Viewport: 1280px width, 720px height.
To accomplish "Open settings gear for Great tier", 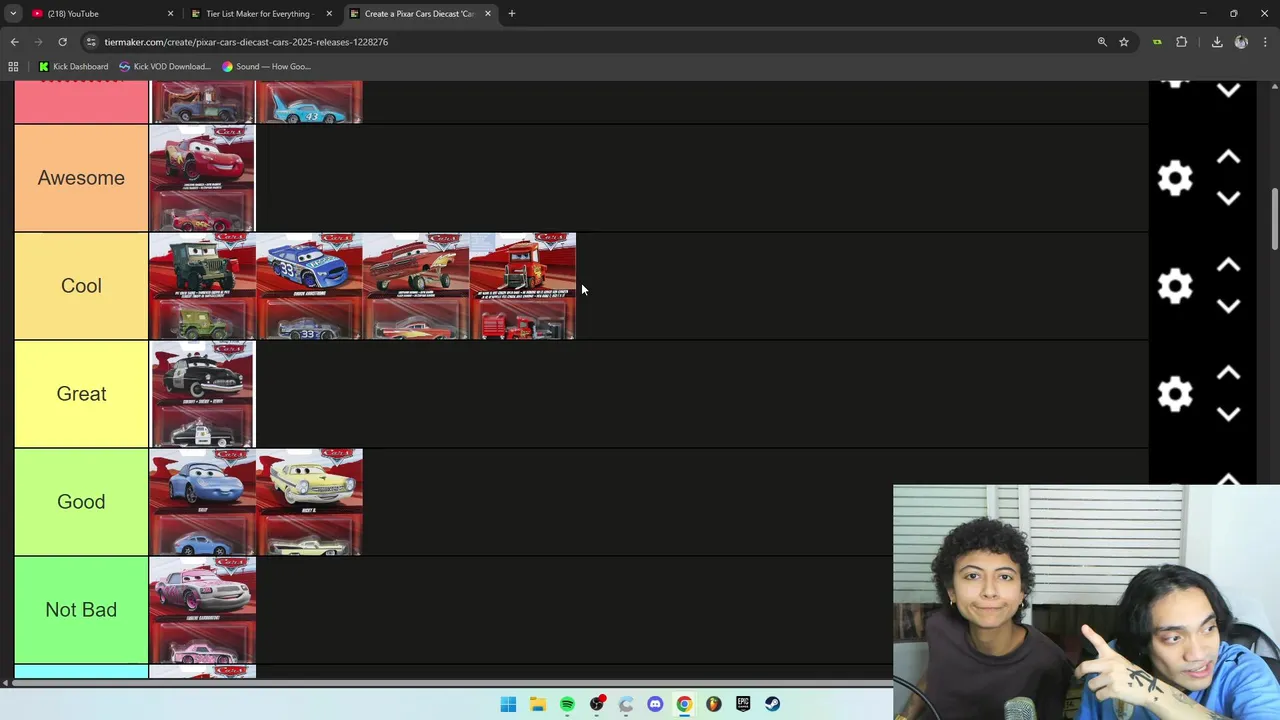I will point(1175,394).
